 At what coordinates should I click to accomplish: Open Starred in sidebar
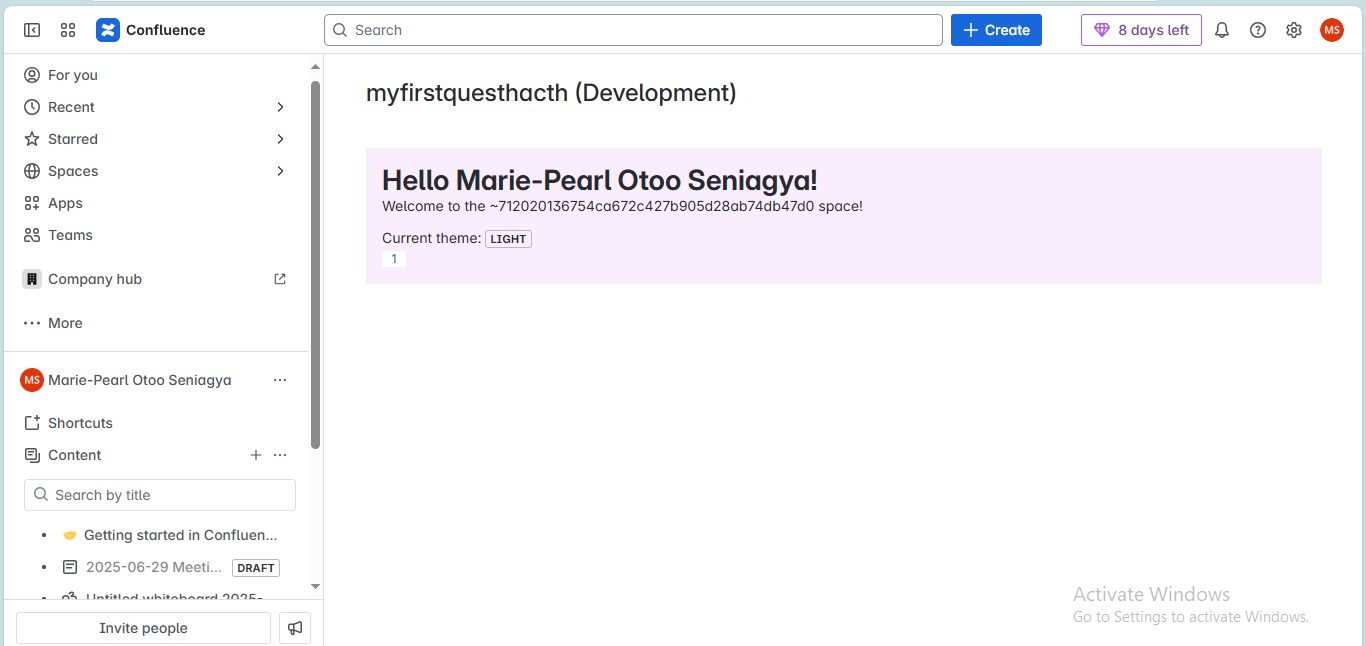click(73, 139)
